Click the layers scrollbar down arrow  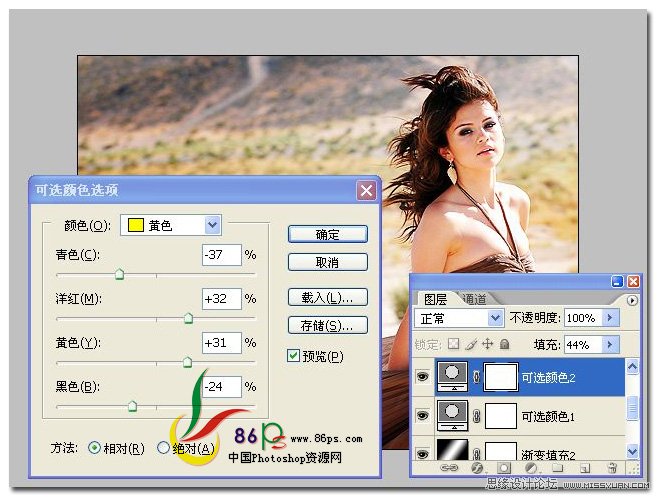coord(632,452)
